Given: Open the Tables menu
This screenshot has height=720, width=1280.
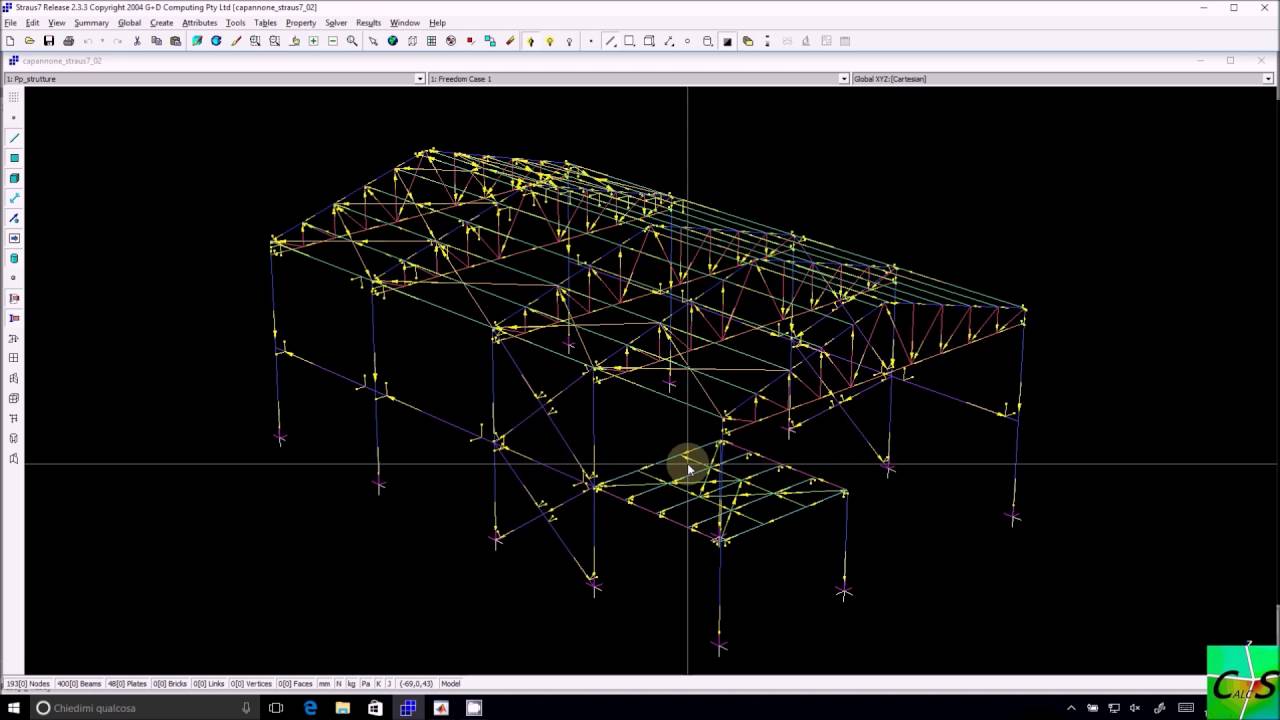Looking at the screenshot, I should coord(265,22).
